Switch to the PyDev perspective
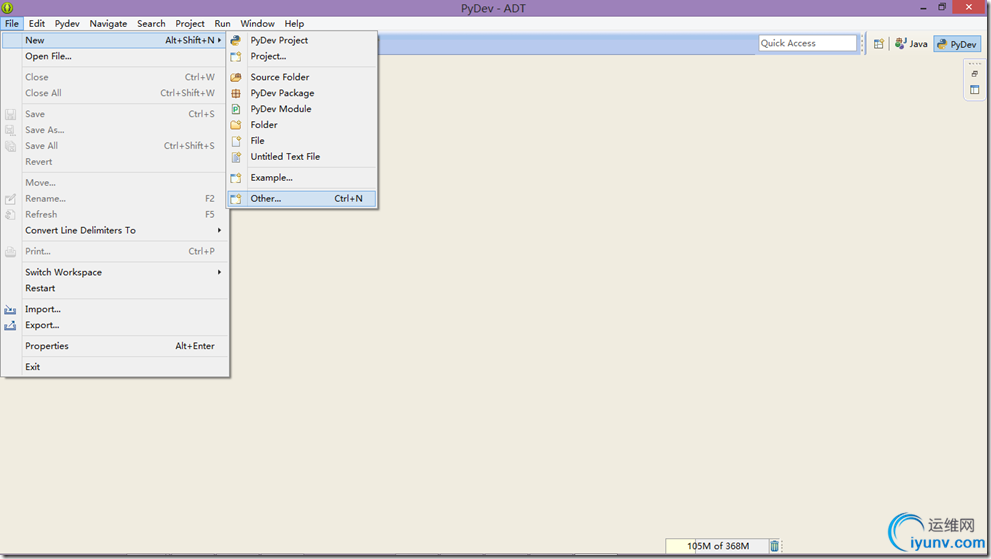Screen dimensions: 991x559 [x=958, y=44]
